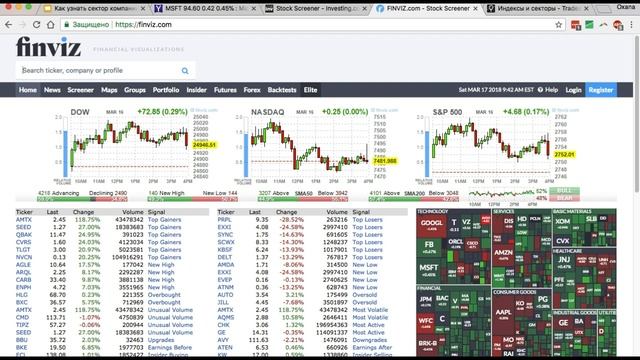Click the Help question mark icon

pyautogui.click(x=540, y=90)
